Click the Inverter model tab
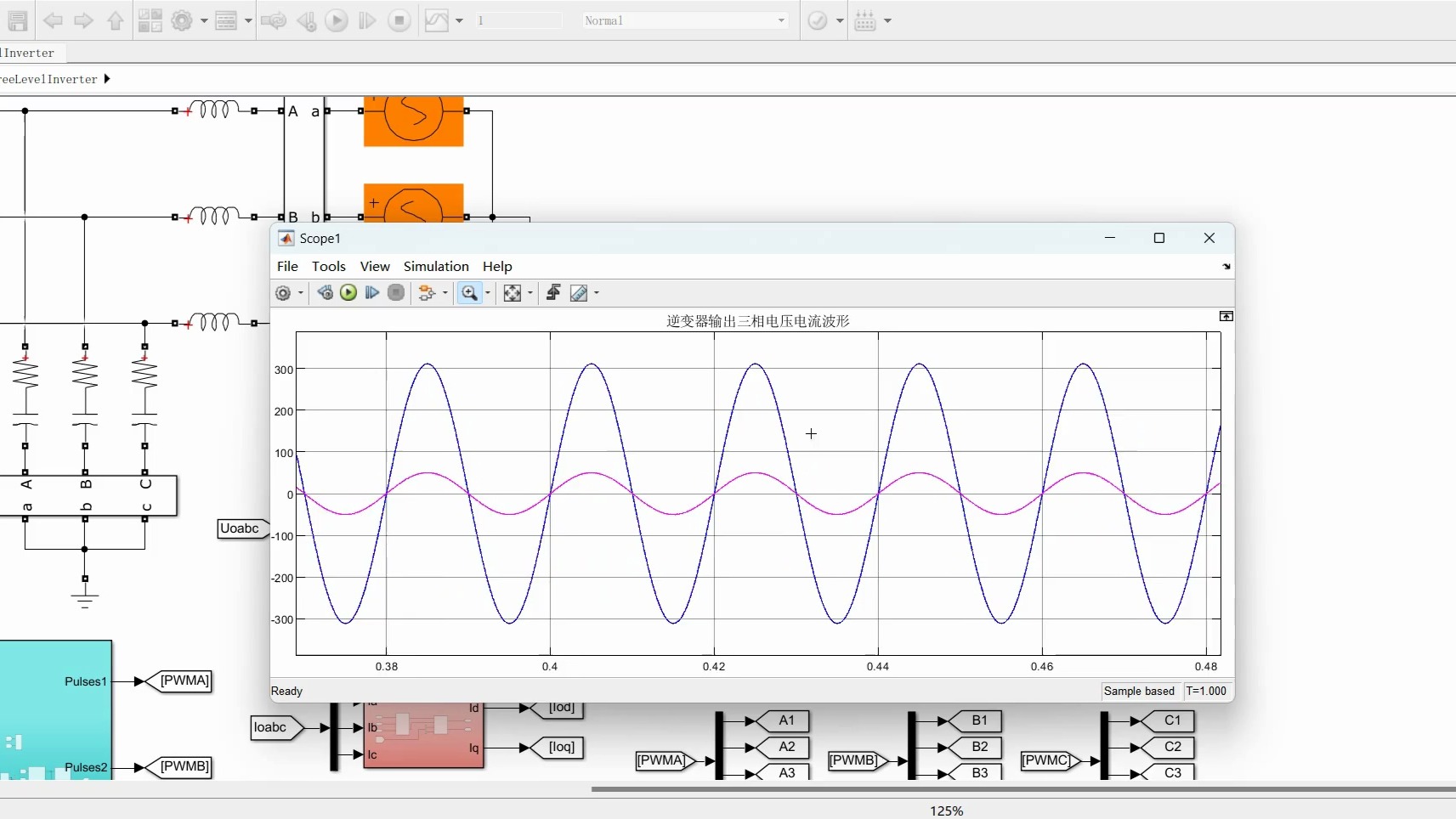The image size is (1456, 819). (29, 53)
